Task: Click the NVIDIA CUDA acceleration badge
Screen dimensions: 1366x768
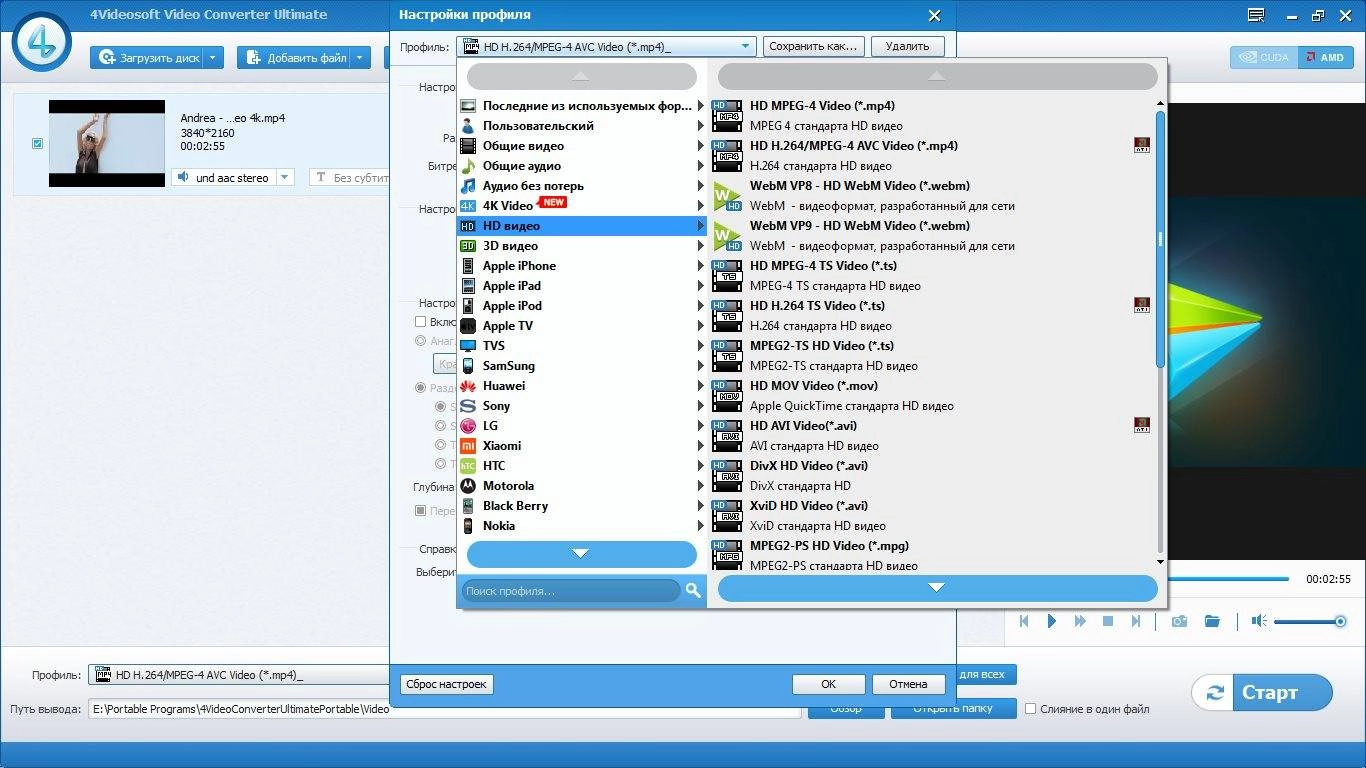Action: pos(1264,58)
